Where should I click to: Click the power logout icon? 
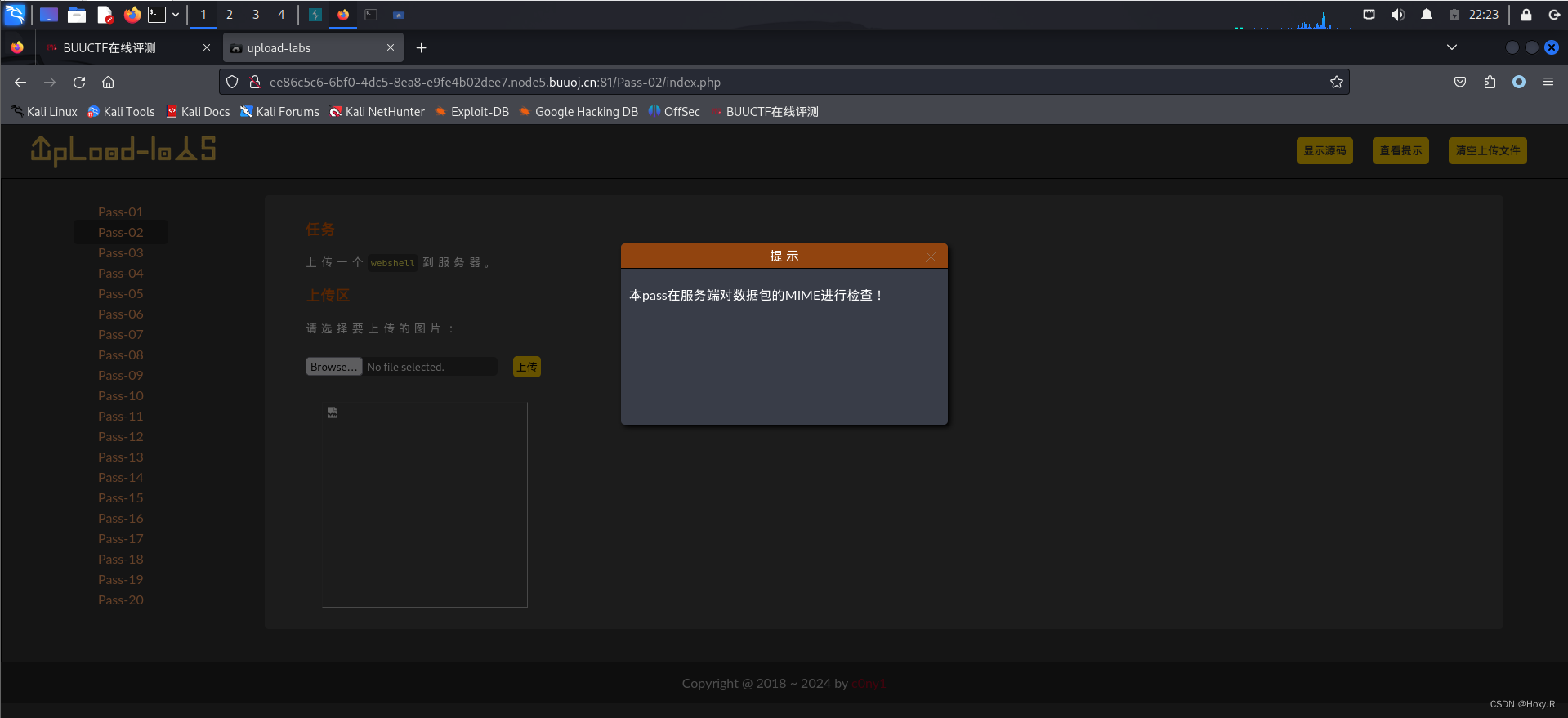click(x=1554, y=15)
